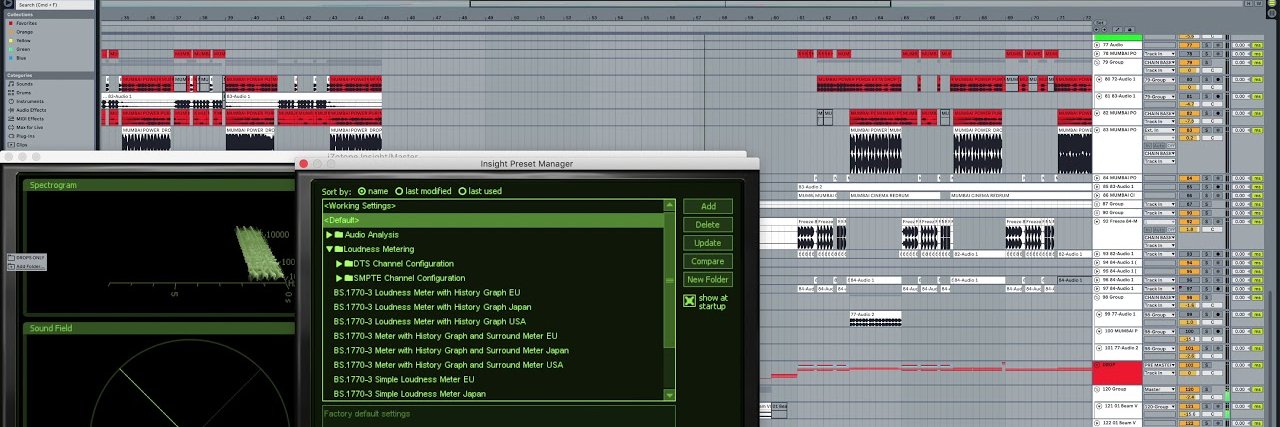Click the preset list scrollbar thumb
Screen dimensions: 1280x427
pyautogui.click(x=670, y=279)
